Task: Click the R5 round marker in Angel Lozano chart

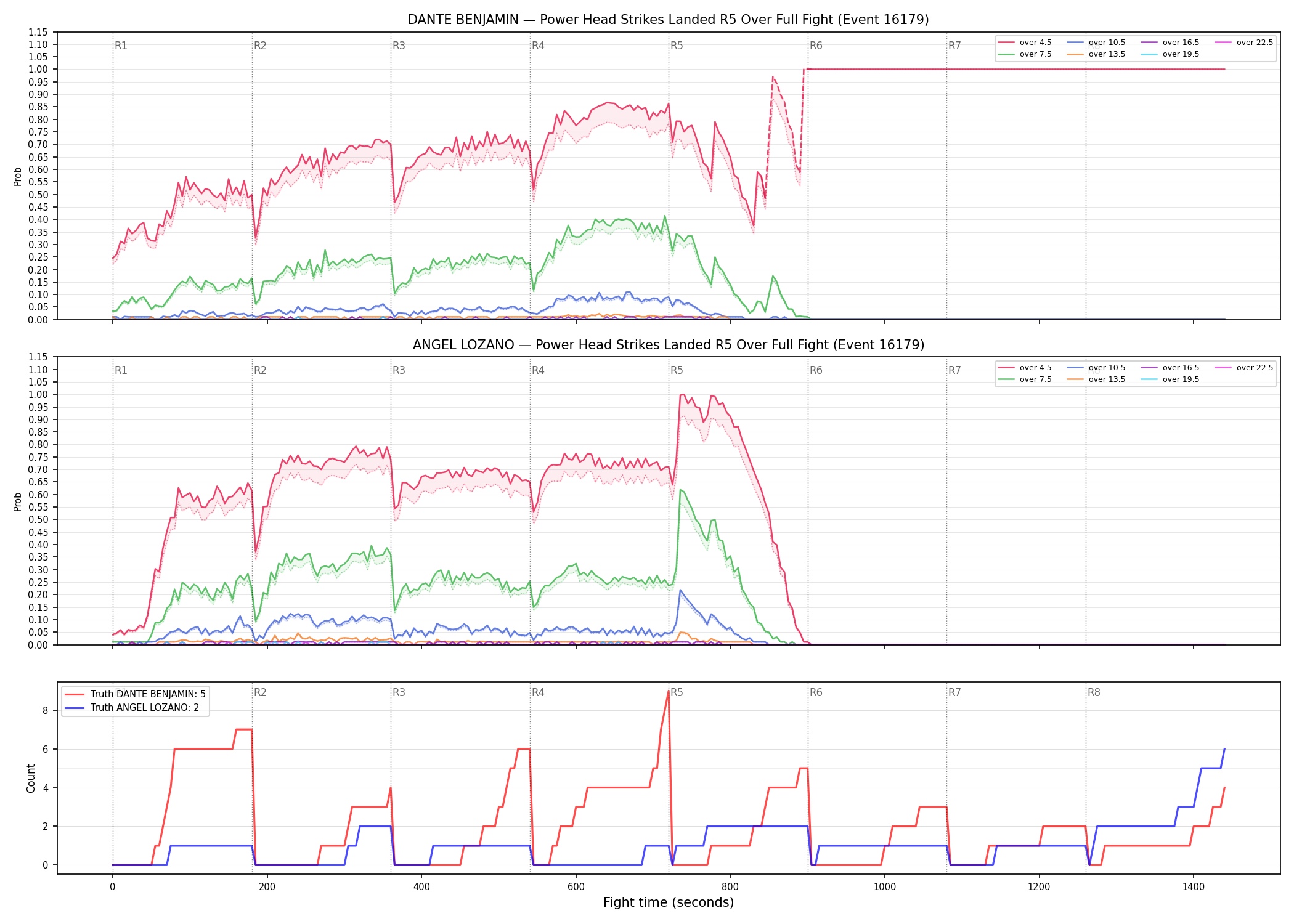Action: 677,370
